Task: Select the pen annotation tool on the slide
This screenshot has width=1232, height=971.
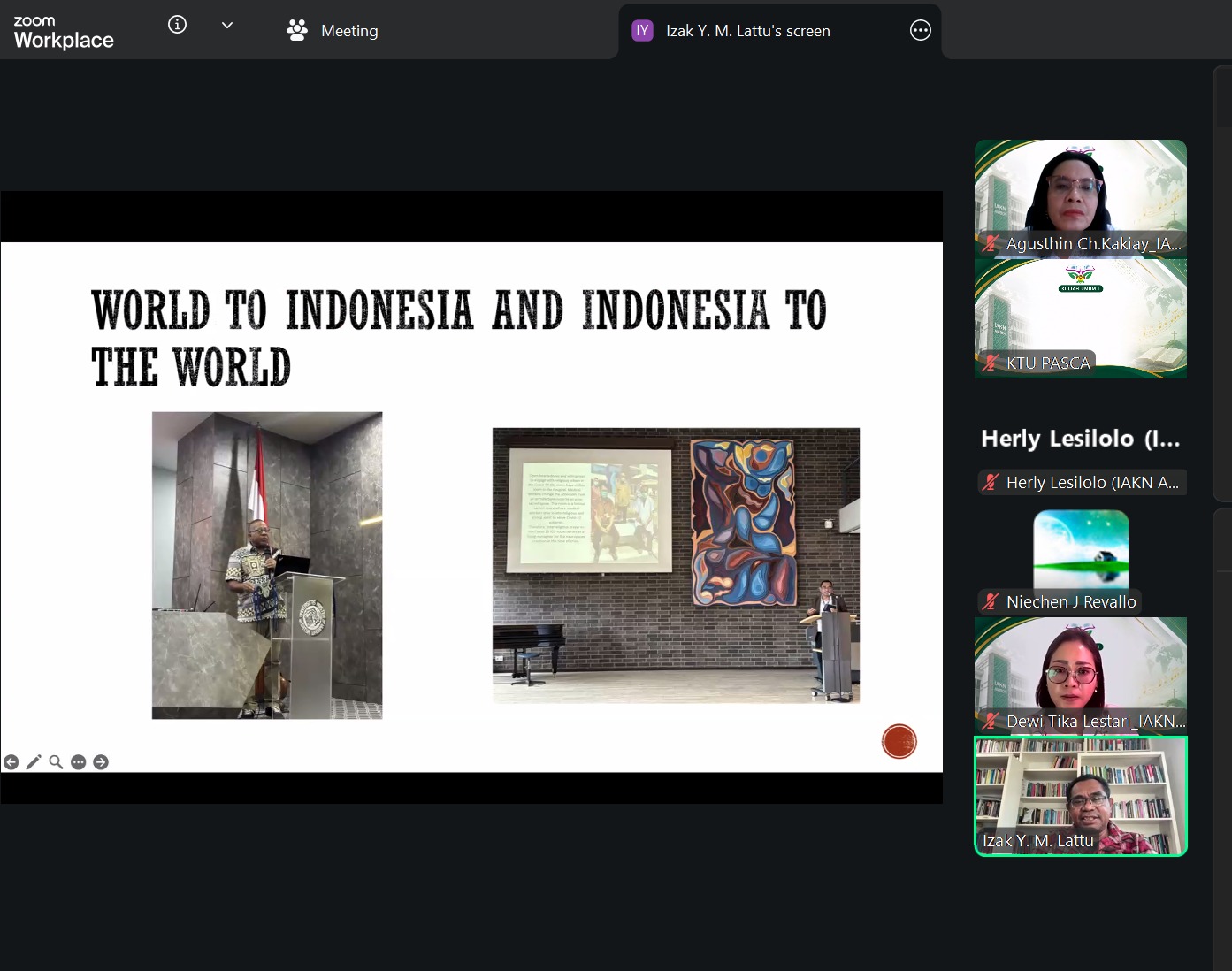Action: (34, 762)
